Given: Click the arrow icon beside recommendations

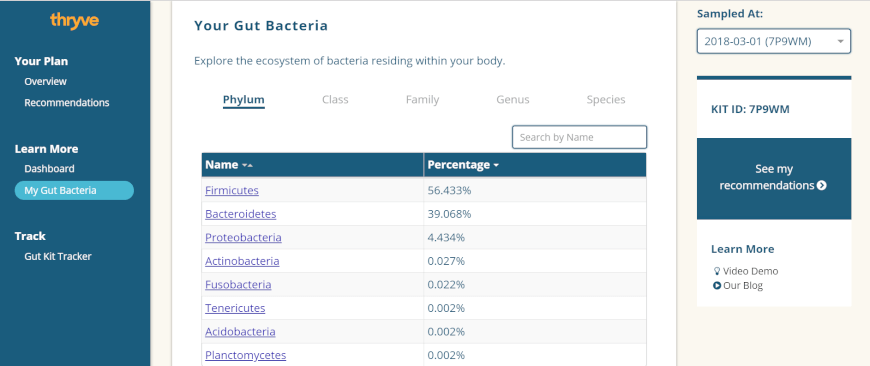Looking at the screenshot, I should point(822,185).
